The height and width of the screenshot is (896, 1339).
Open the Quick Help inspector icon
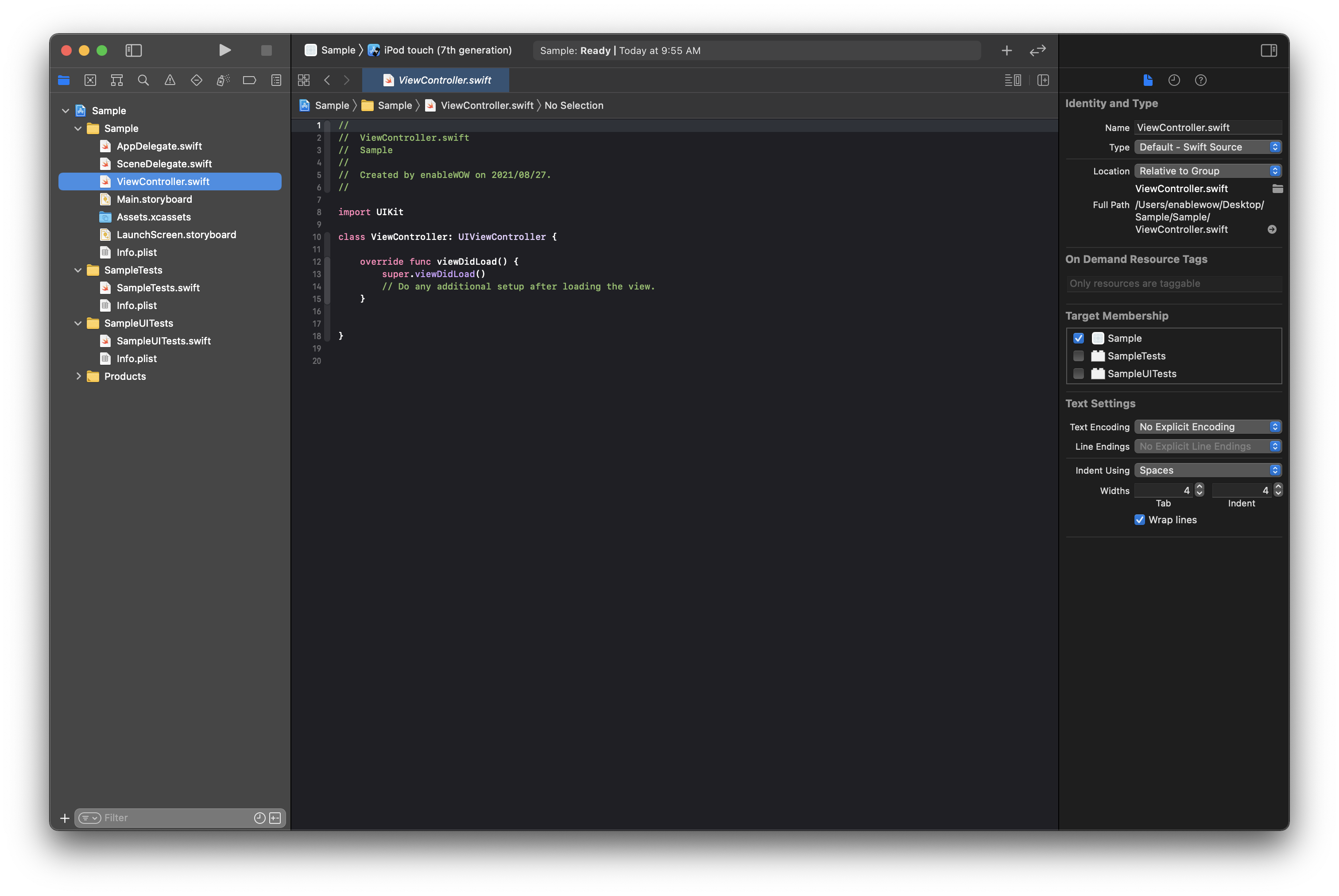[x=1200, y=80]
